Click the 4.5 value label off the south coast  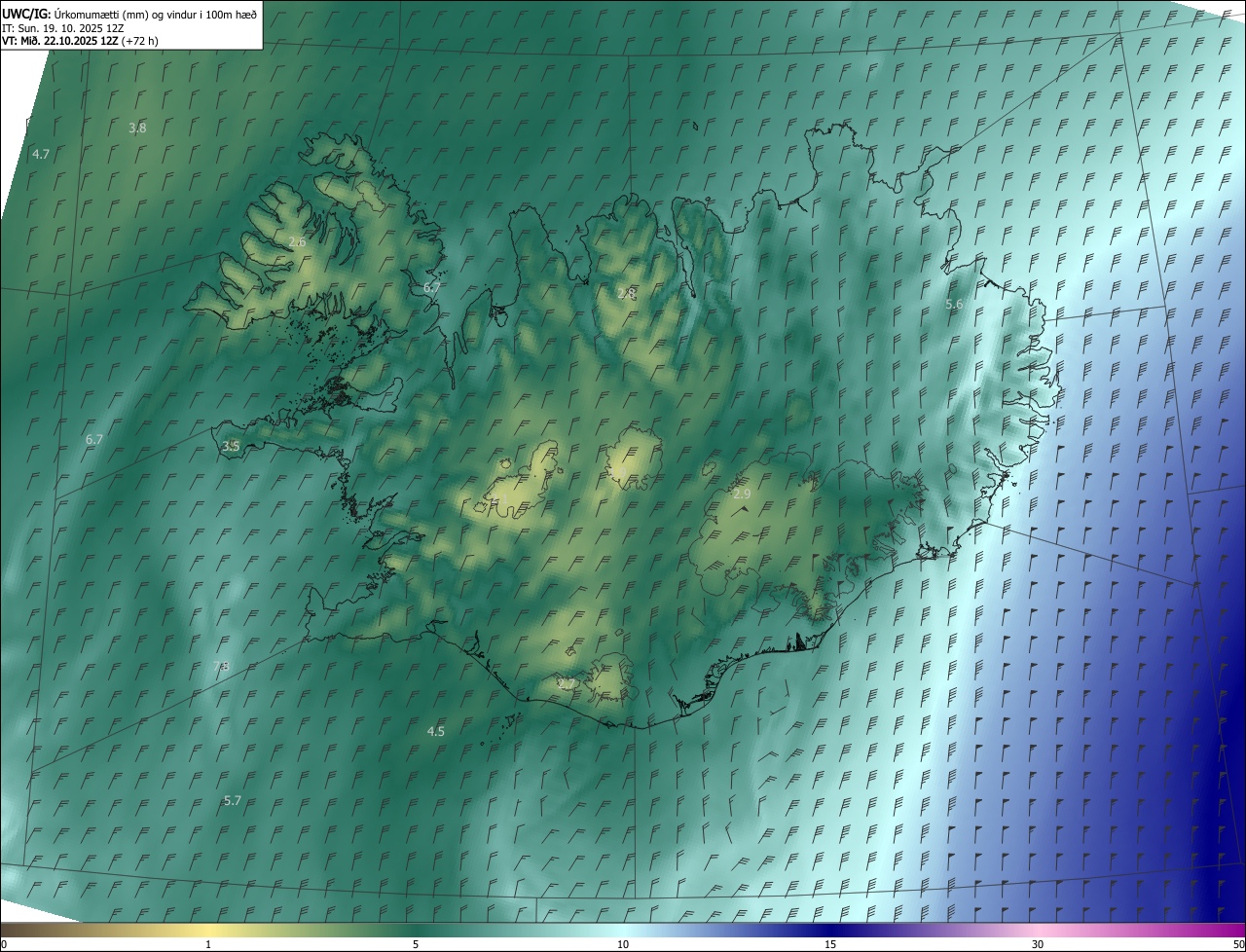(x=436, y=732)
